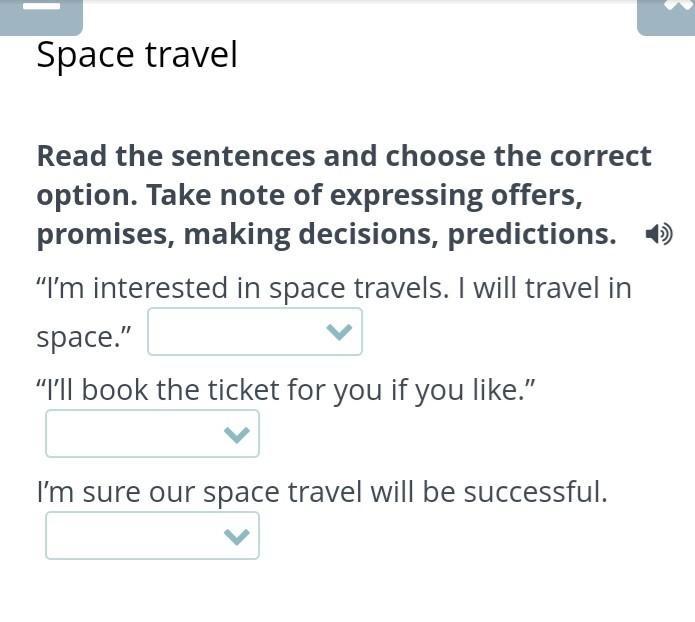Click the chevron arrow of first answer dropdown
Viewport: 695px width, 622px height.
(x=339, y=332)
